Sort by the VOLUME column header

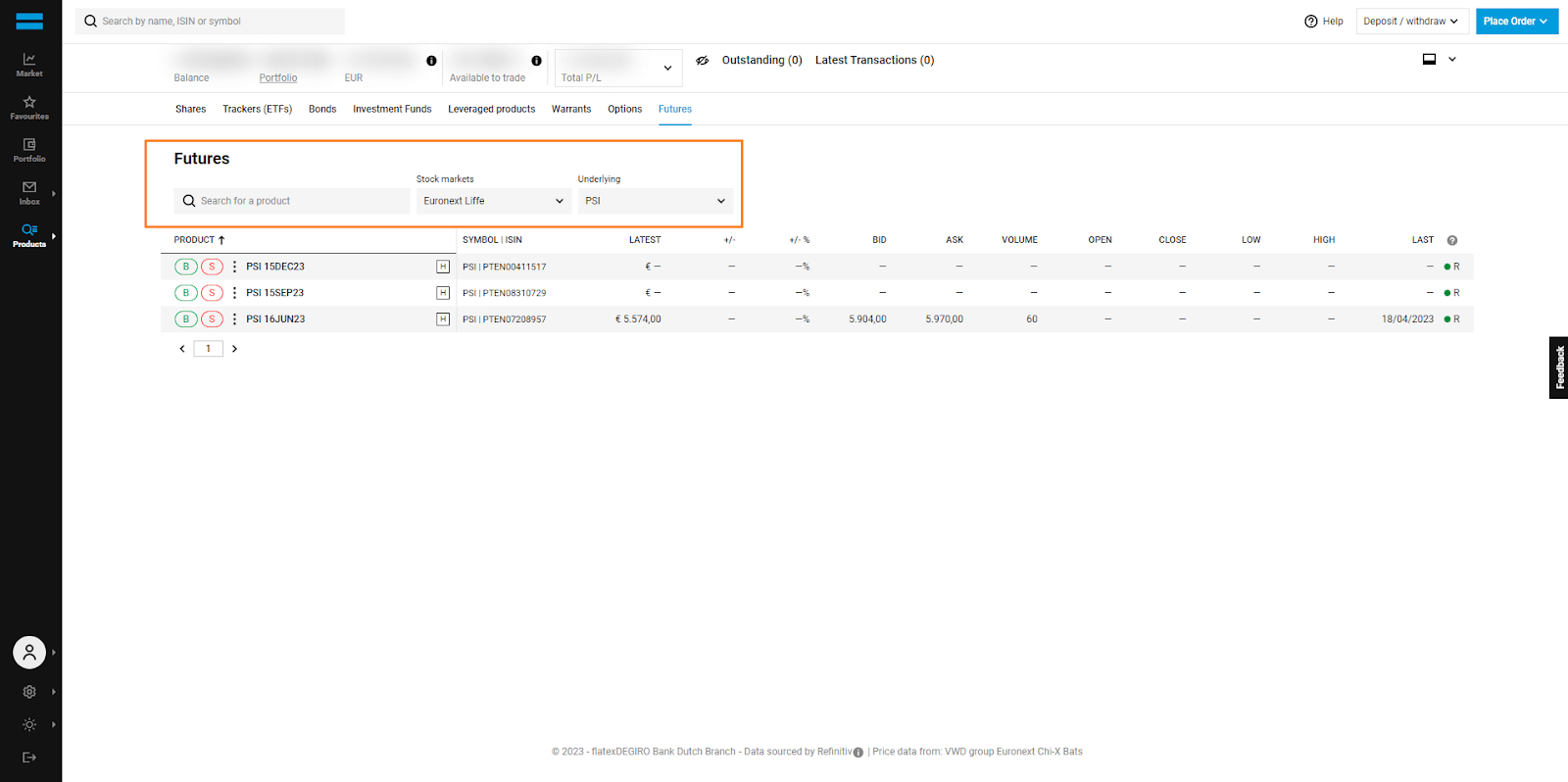tap(1019, 240)
